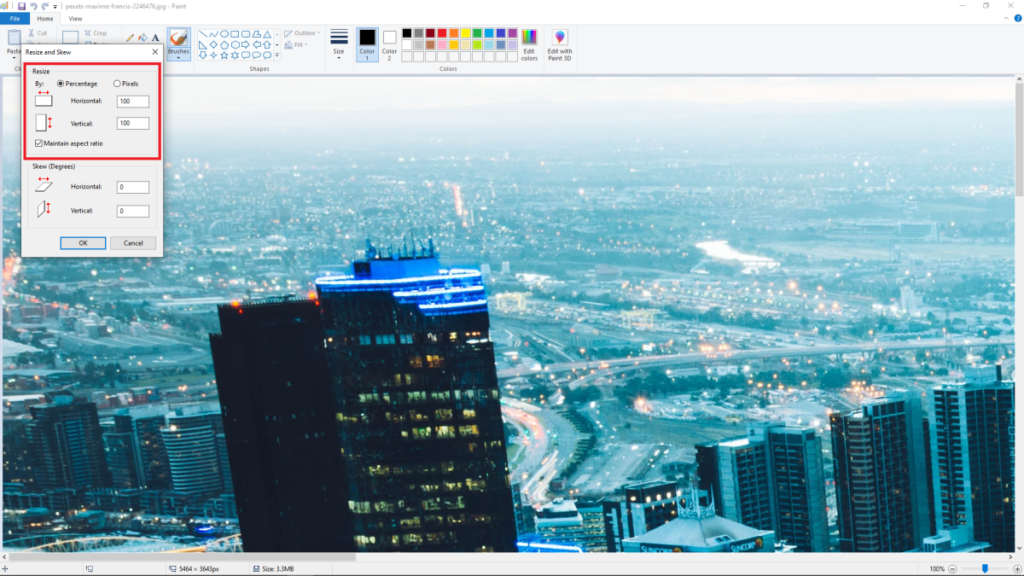Open Edit colors palette
Viewport: 1024px width, 576px height.
tap(529, 45)
